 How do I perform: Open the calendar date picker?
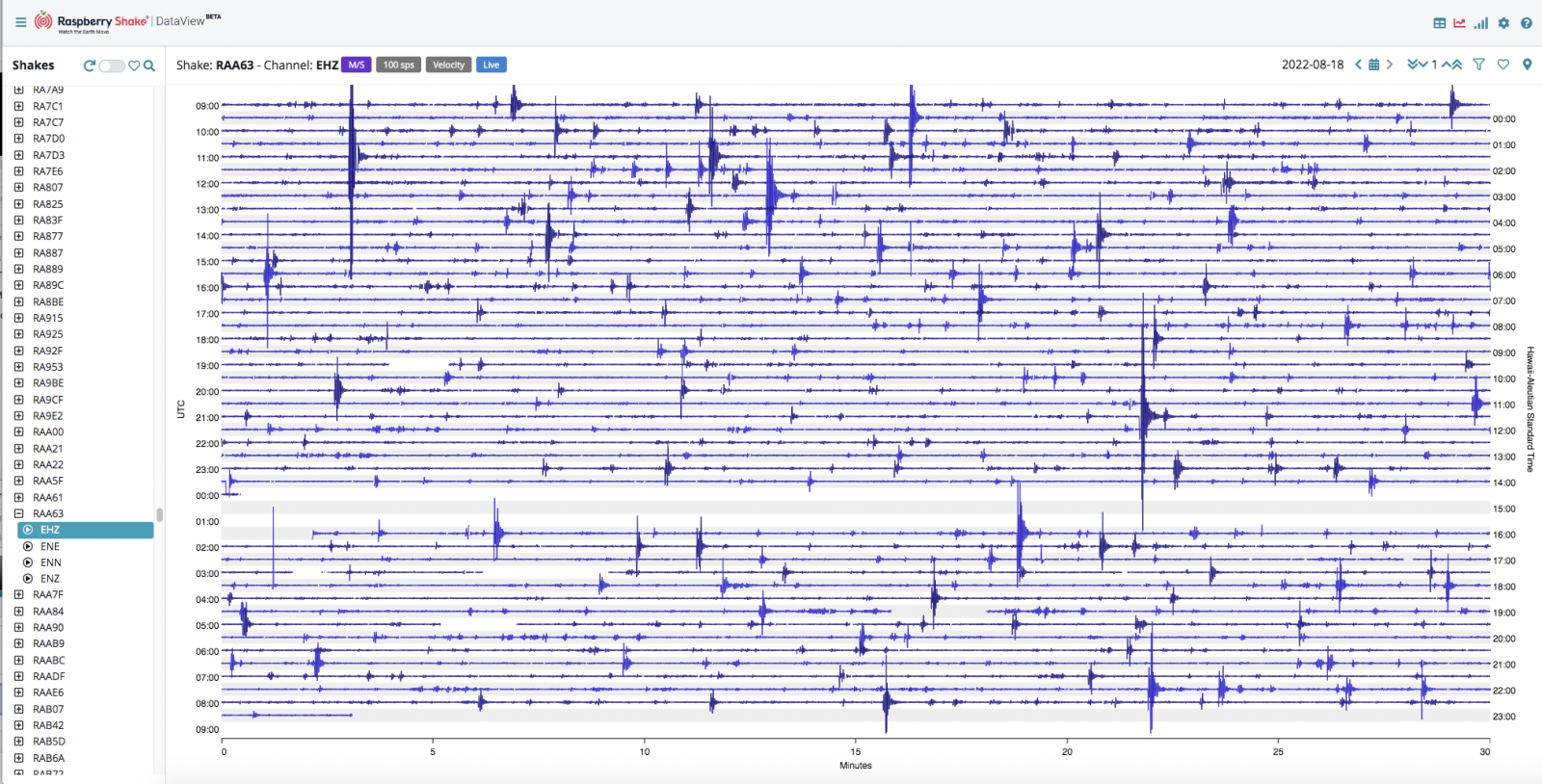(1374, 65)
